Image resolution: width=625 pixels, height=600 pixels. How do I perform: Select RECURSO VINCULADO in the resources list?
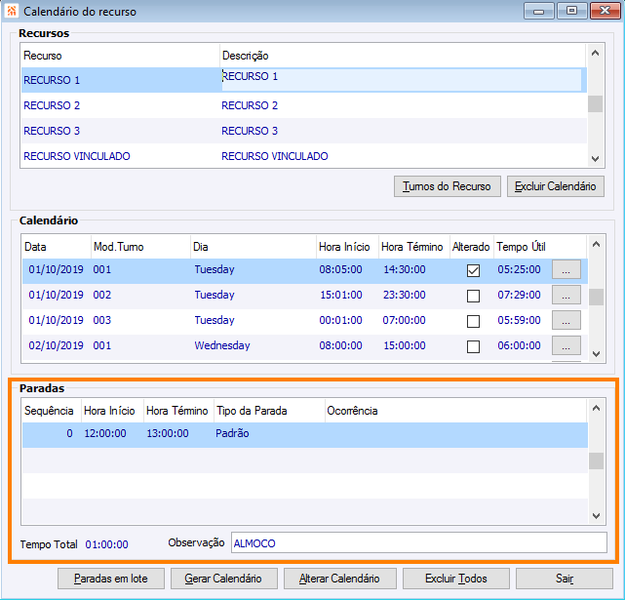click(77, 156)
